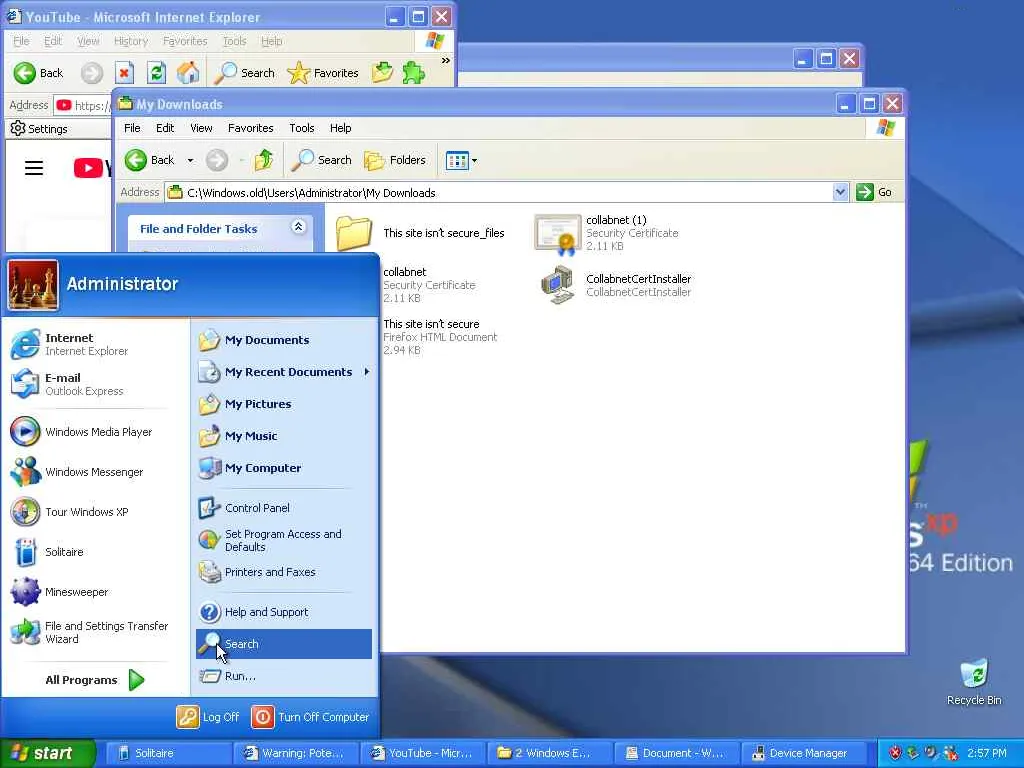Open Settings in Internet Explorer window
1024x768 pixels.
click(39, 129)
